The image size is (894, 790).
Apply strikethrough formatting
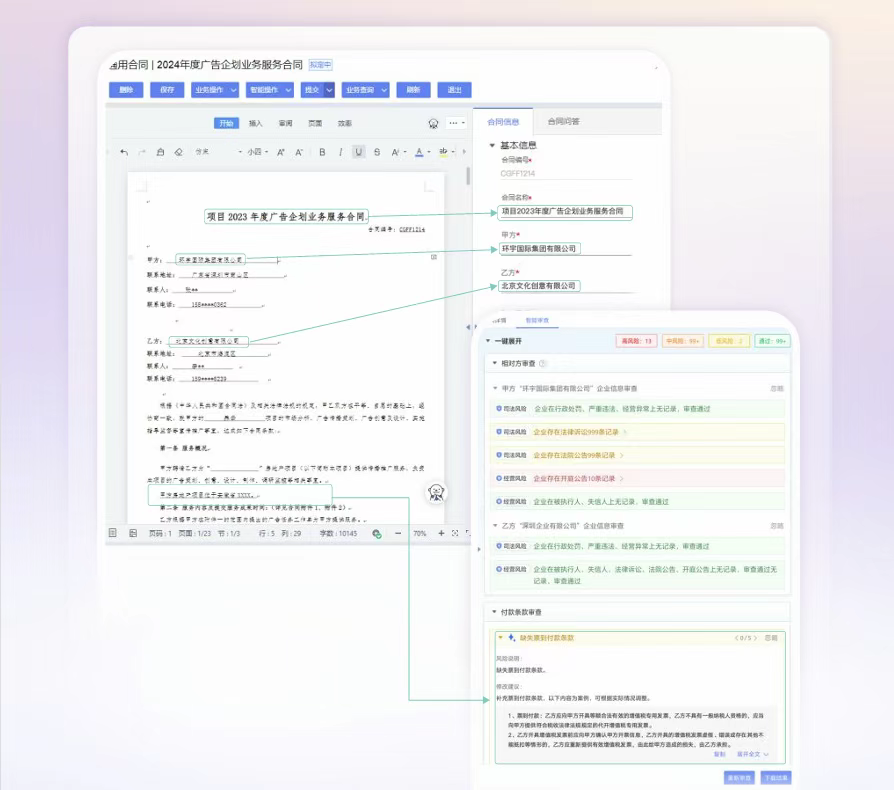(x=378, y=152)
